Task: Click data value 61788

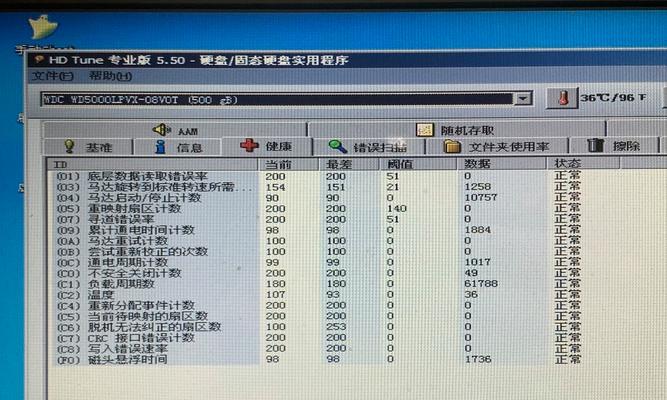Action: [x=481, y=283]
